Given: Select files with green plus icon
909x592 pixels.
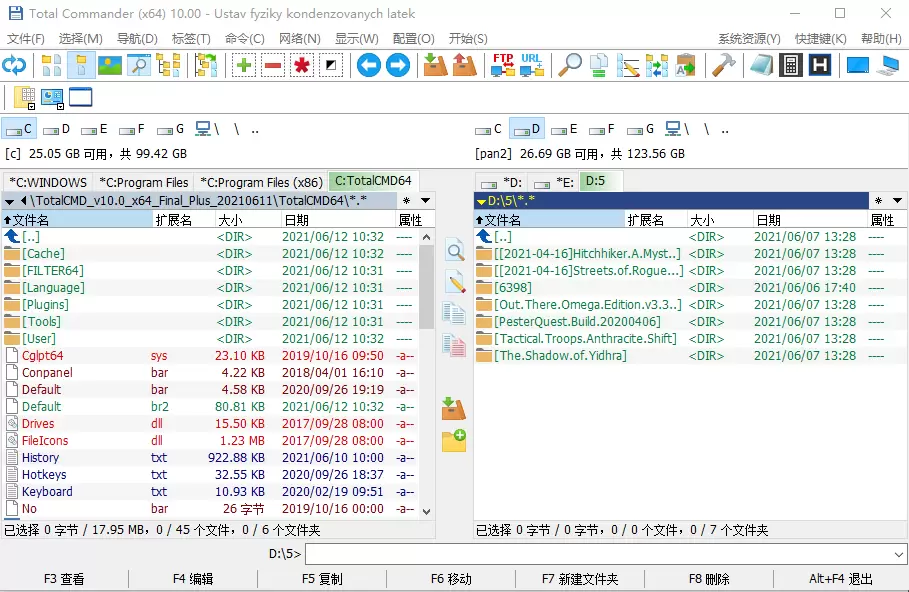Looking at the screenshot, I should click(x=244, y=65).
